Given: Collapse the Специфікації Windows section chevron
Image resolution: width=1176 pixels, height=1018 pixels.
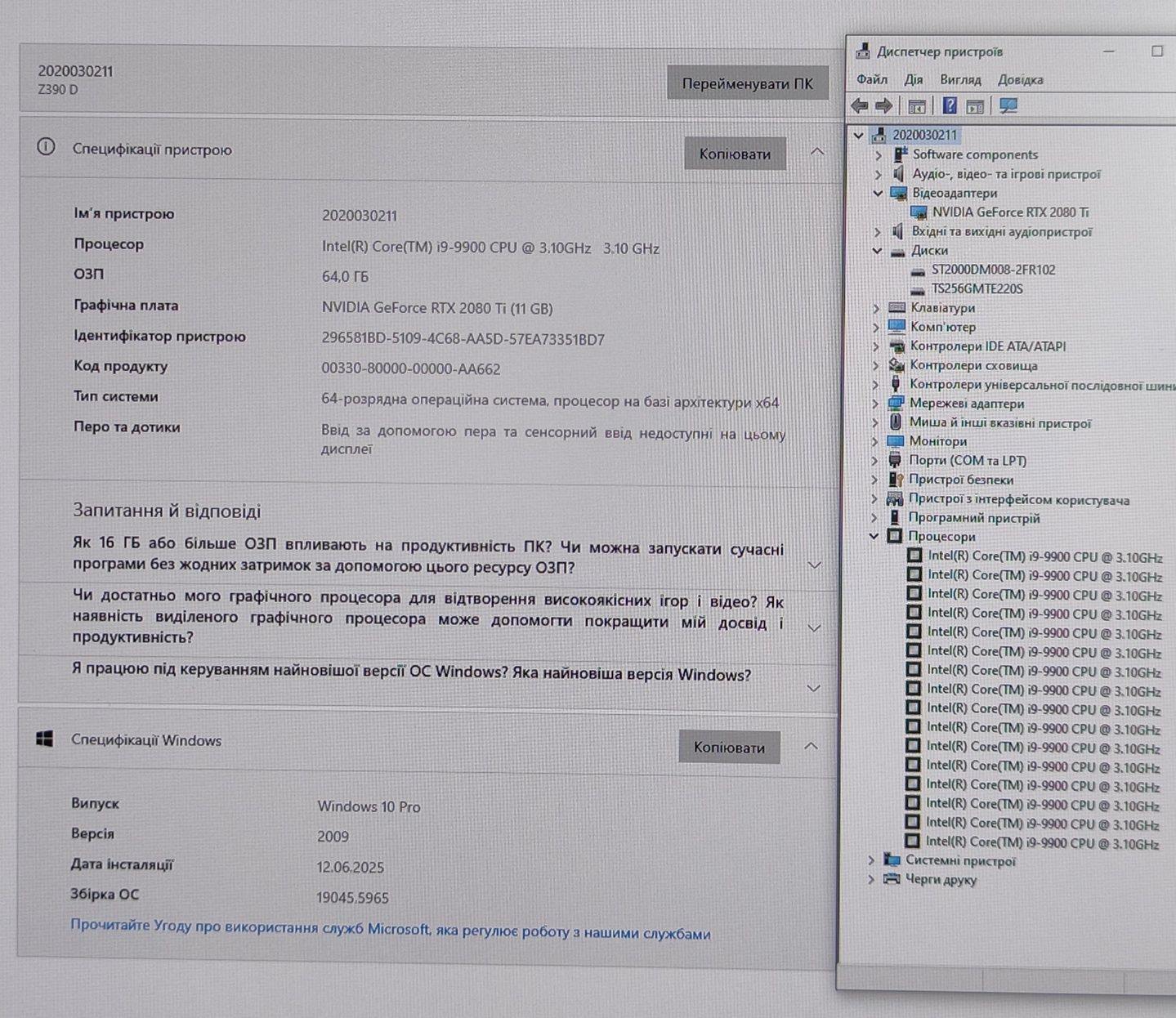Looking at the screenshot, I should click(x=811, y=746).
